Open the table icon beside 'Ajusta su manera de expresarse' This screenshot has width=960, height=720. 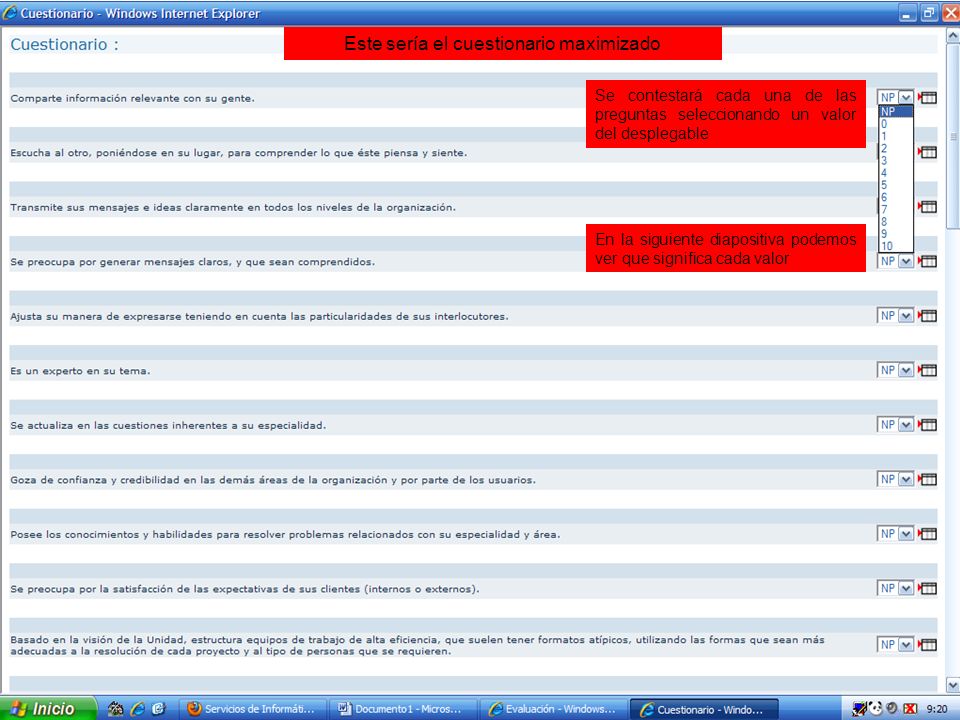[928, 315]
